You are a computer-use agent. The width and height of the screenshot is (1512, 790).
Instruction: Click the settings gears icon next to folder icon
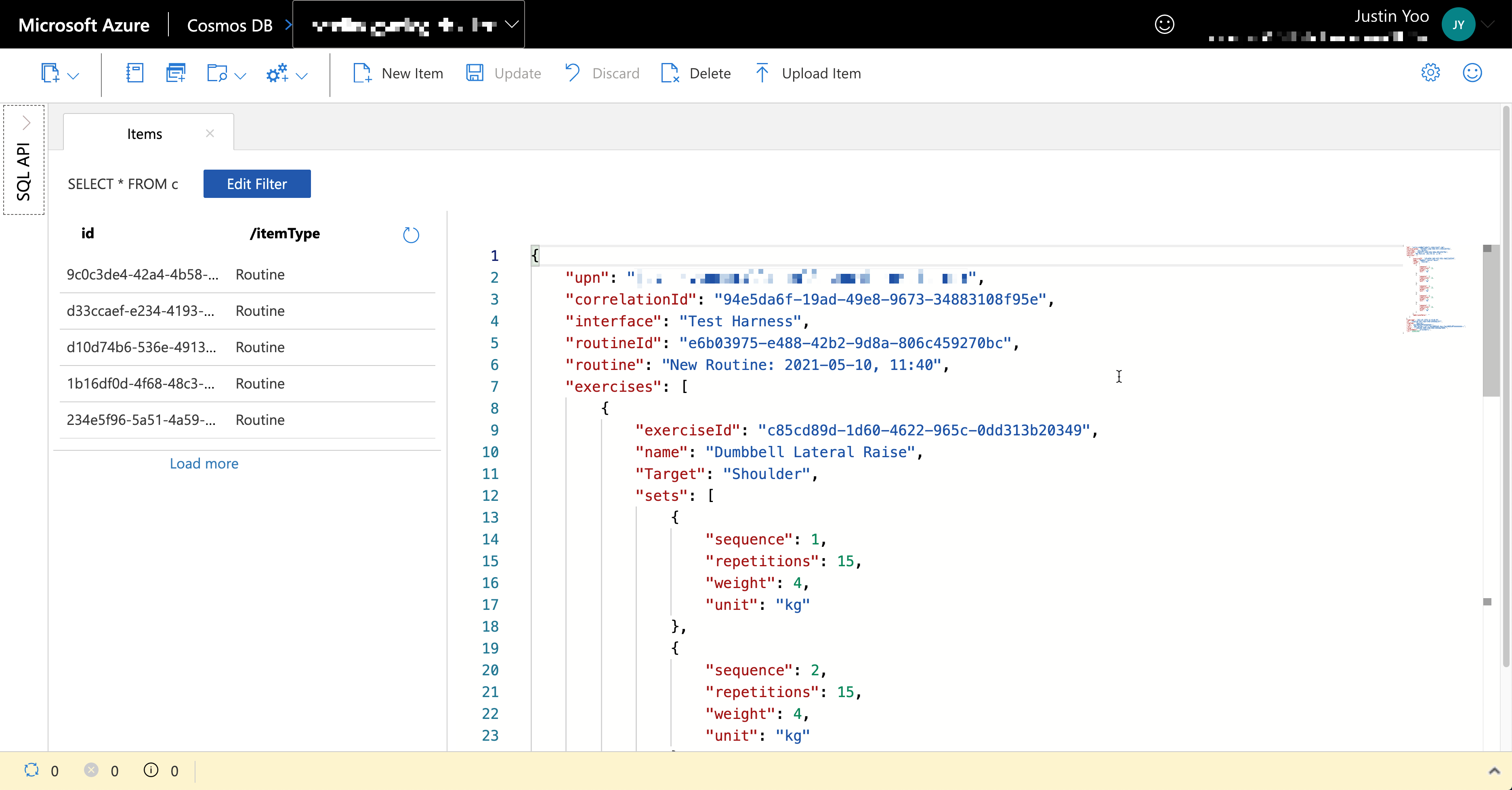277,74
